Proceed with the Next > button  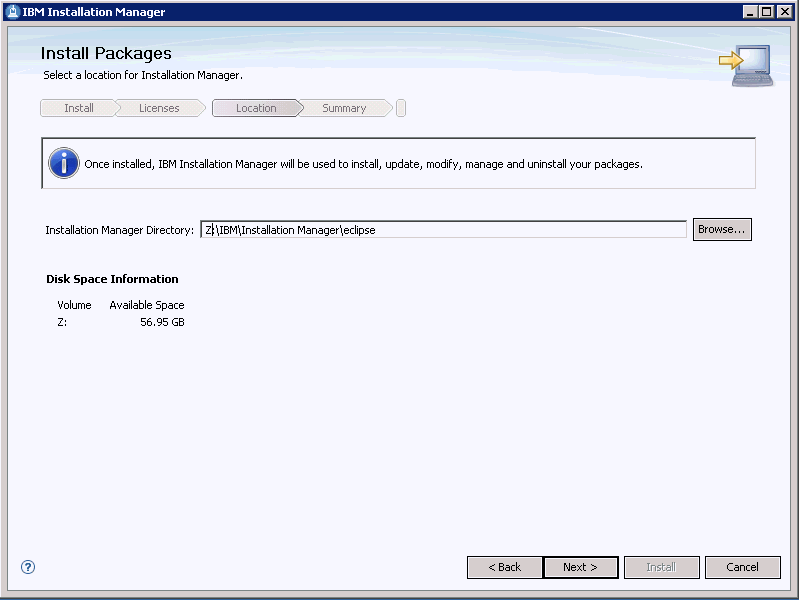pyautogui.click(x=581, y=567)
